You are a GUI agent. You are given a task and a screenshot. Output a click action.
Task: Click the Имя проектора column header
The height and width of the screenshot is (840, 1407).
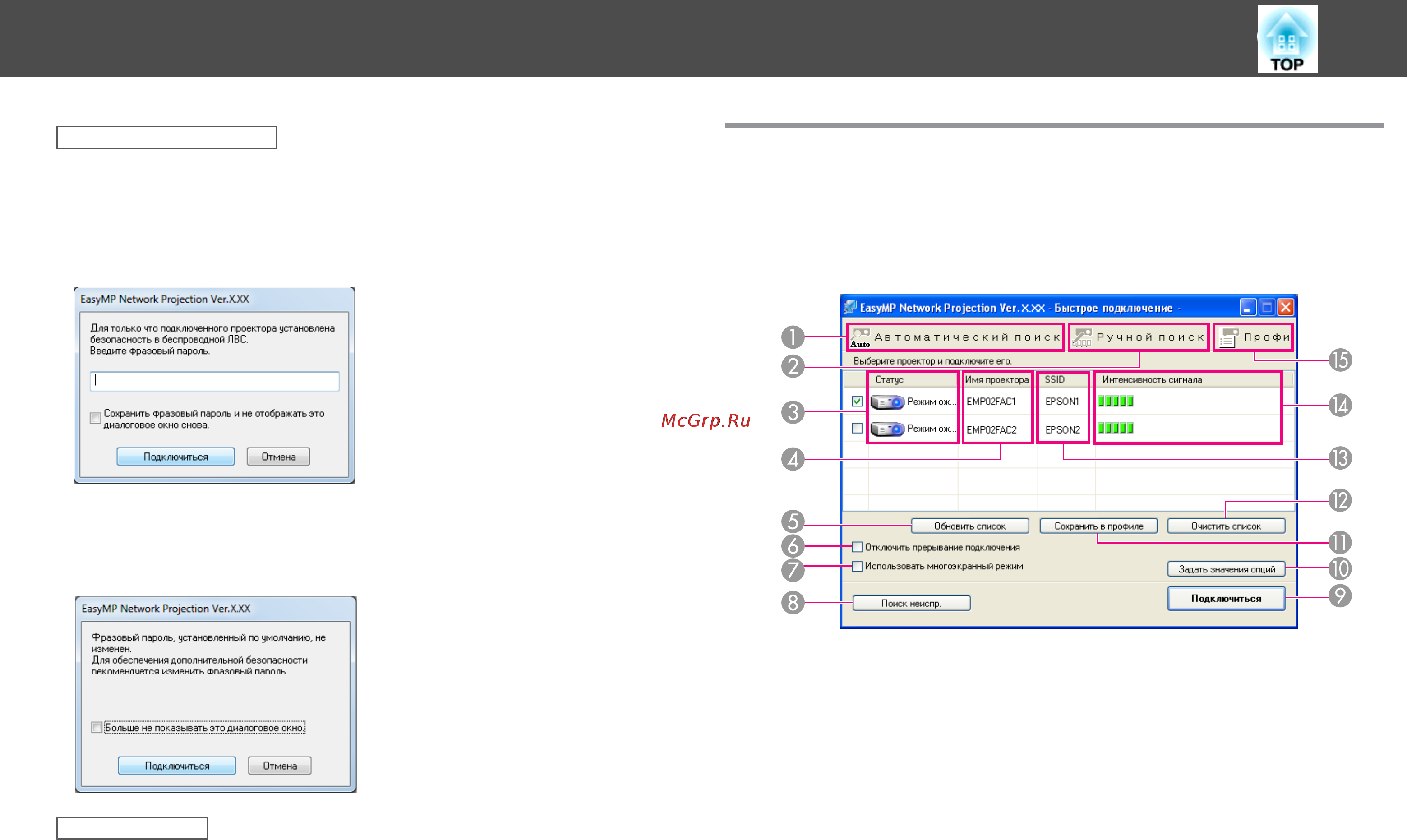coord(997,380)
